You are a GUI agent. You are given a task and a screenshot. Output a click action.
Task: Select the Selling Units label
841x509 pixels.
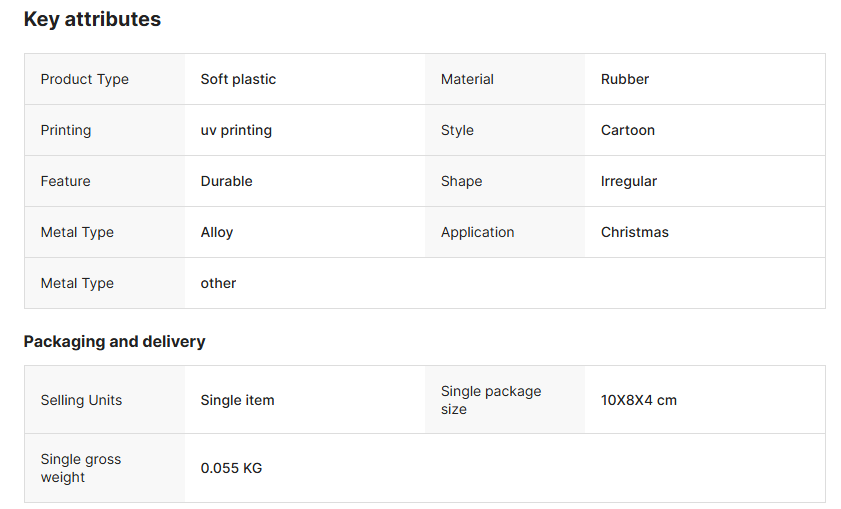(81, 400)
